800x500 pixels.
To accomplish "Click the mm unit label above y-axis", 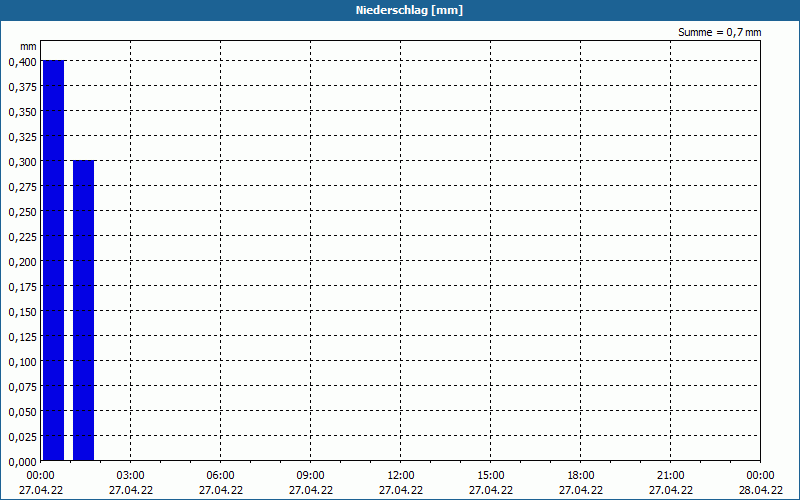I will pos(28,46).
